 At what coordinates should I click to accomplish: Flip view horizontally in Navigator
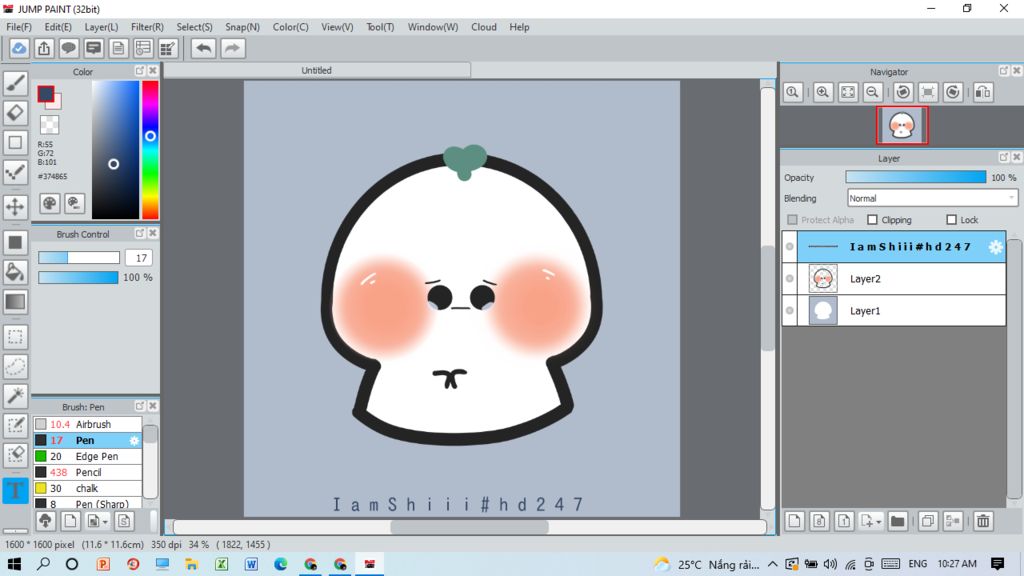pos(983,92)
